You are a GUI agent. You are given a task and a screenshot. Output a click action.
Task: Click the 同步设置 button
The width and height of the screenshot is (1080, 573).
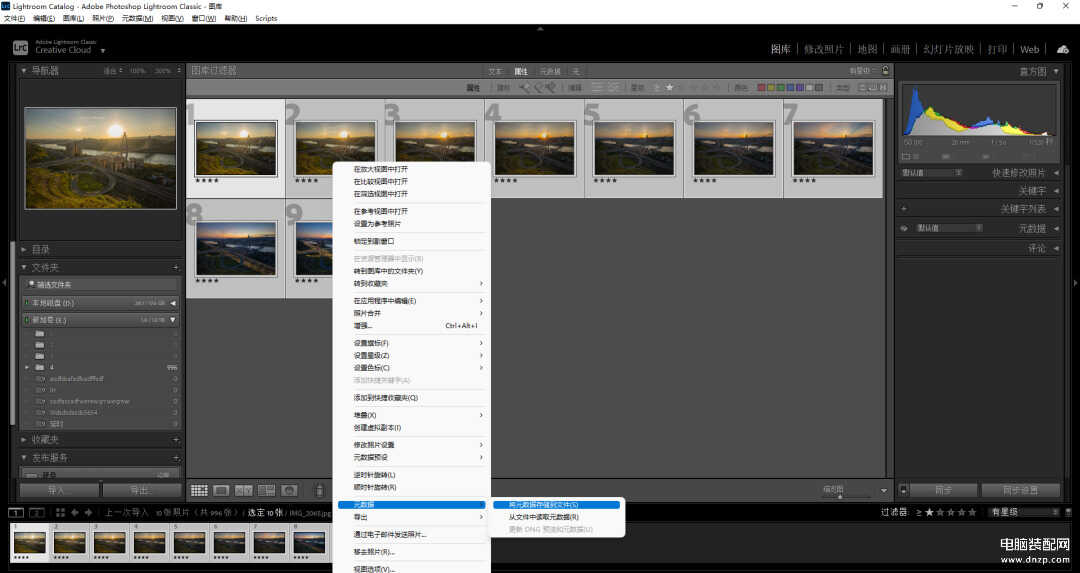(1021, 490)
